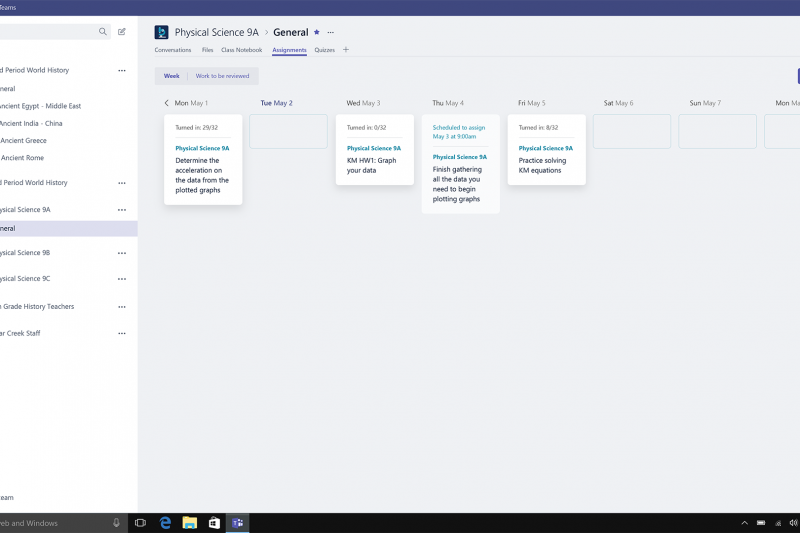The image size is (800, 533).
Task: Open more options for Period World History below Ancient Rome
Action: 122,183
